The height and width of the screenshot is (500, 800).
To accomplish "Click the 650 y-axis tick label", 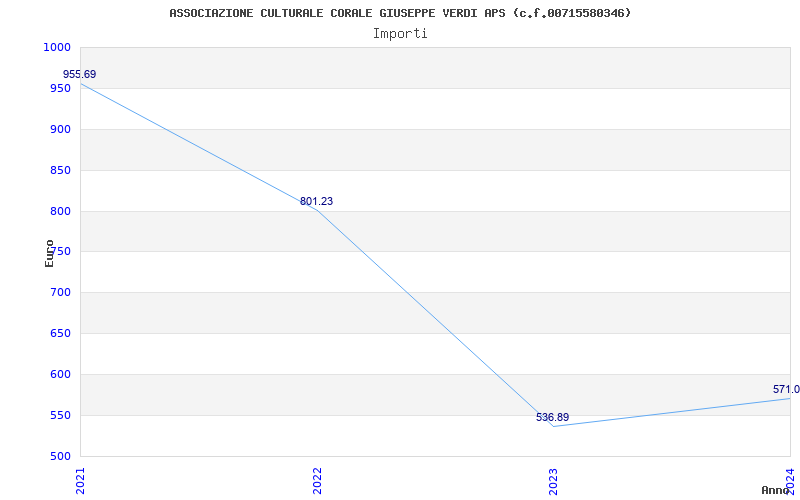I will click(x=60, y=334).
